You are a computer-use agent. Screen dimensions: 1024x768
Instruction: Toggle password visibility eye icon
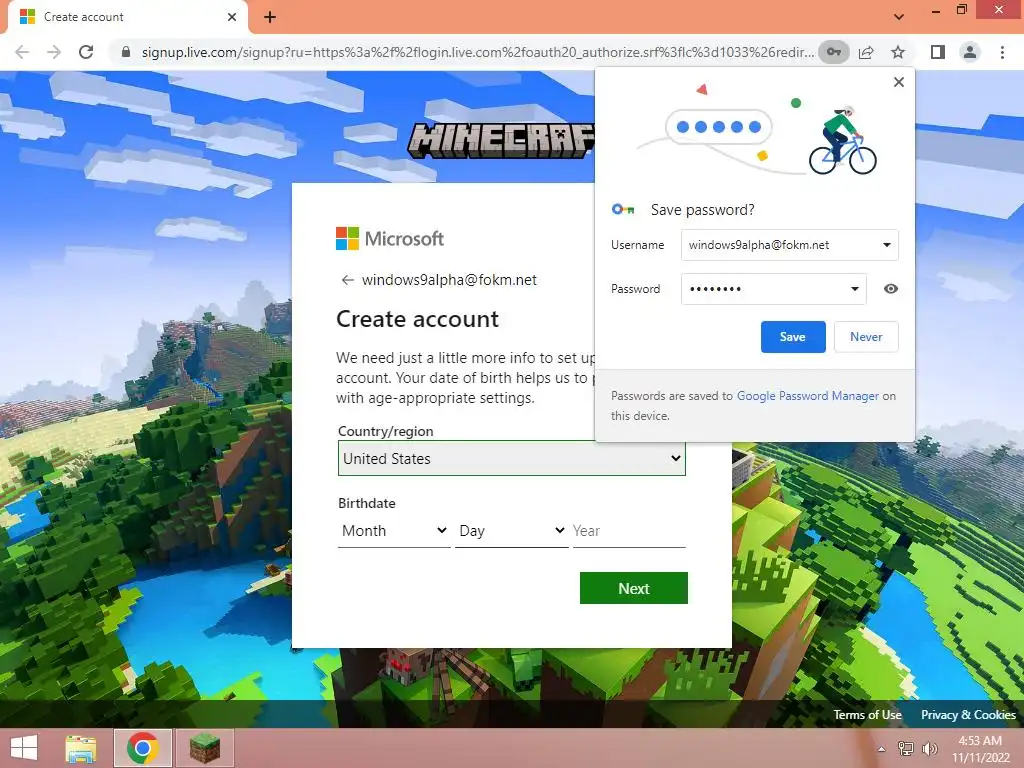click(890, 289)
